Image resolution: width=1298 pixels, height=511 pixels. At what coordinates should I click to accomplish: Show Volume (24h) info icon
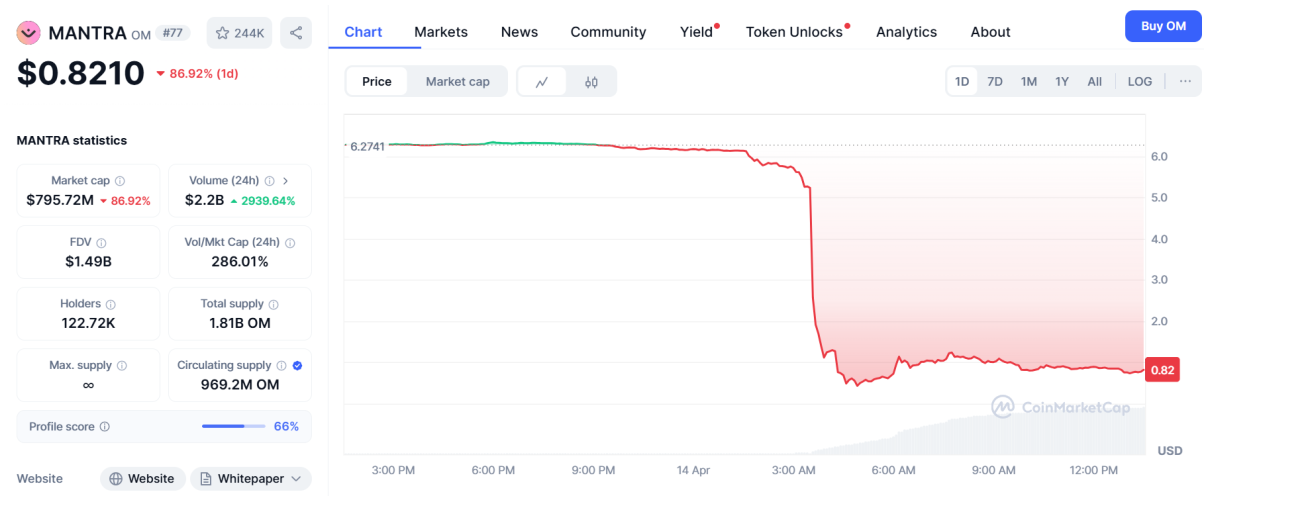point(269,181)
